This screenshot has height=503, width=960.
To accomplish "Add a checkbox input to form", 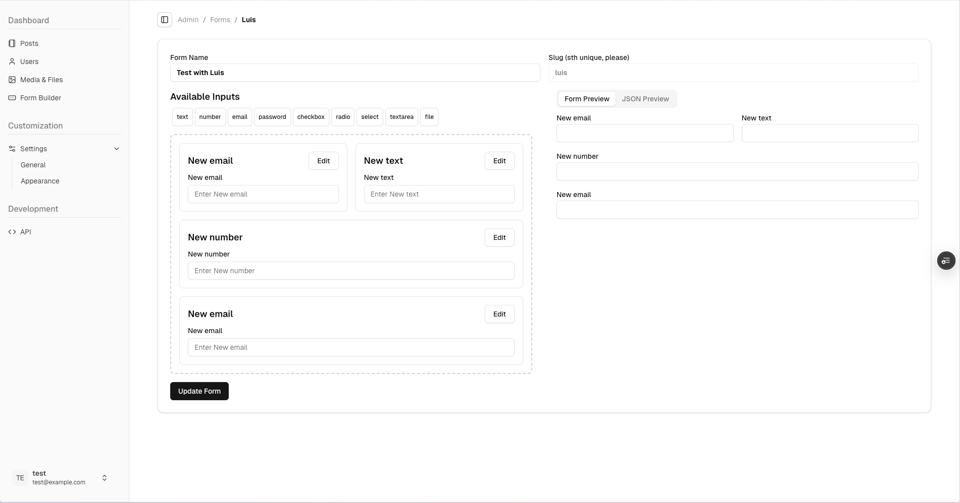I will [x=310, y=117].
